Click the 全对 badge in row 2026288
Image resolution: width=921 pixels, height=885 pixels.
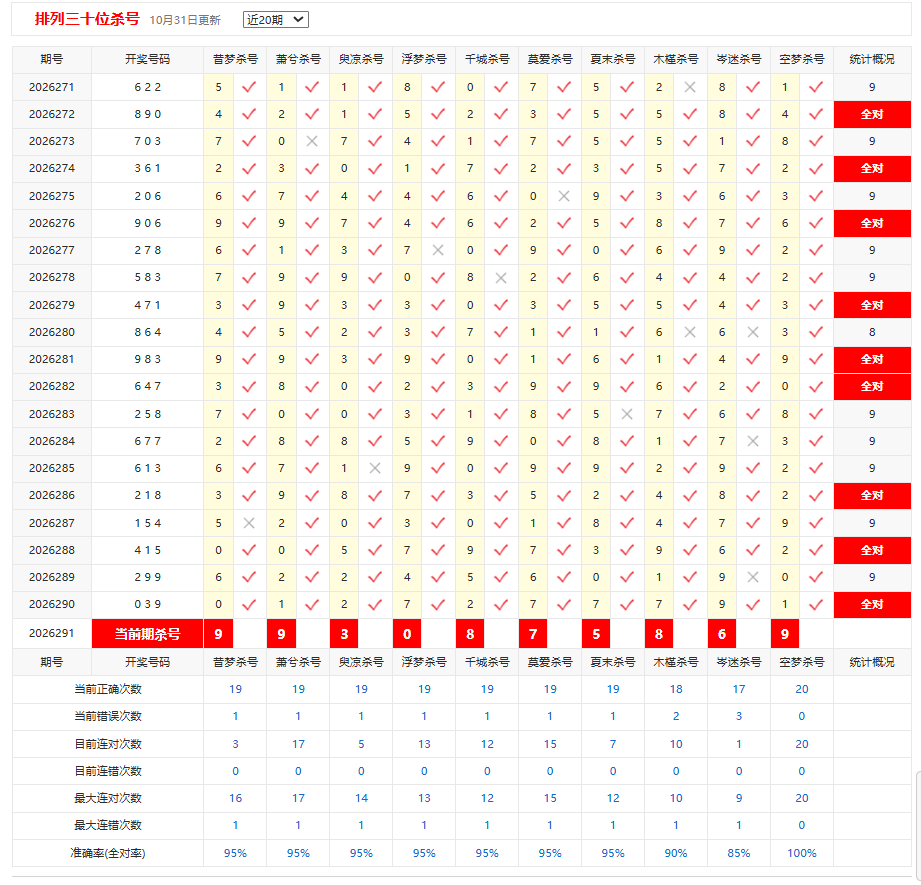[872, 550]
